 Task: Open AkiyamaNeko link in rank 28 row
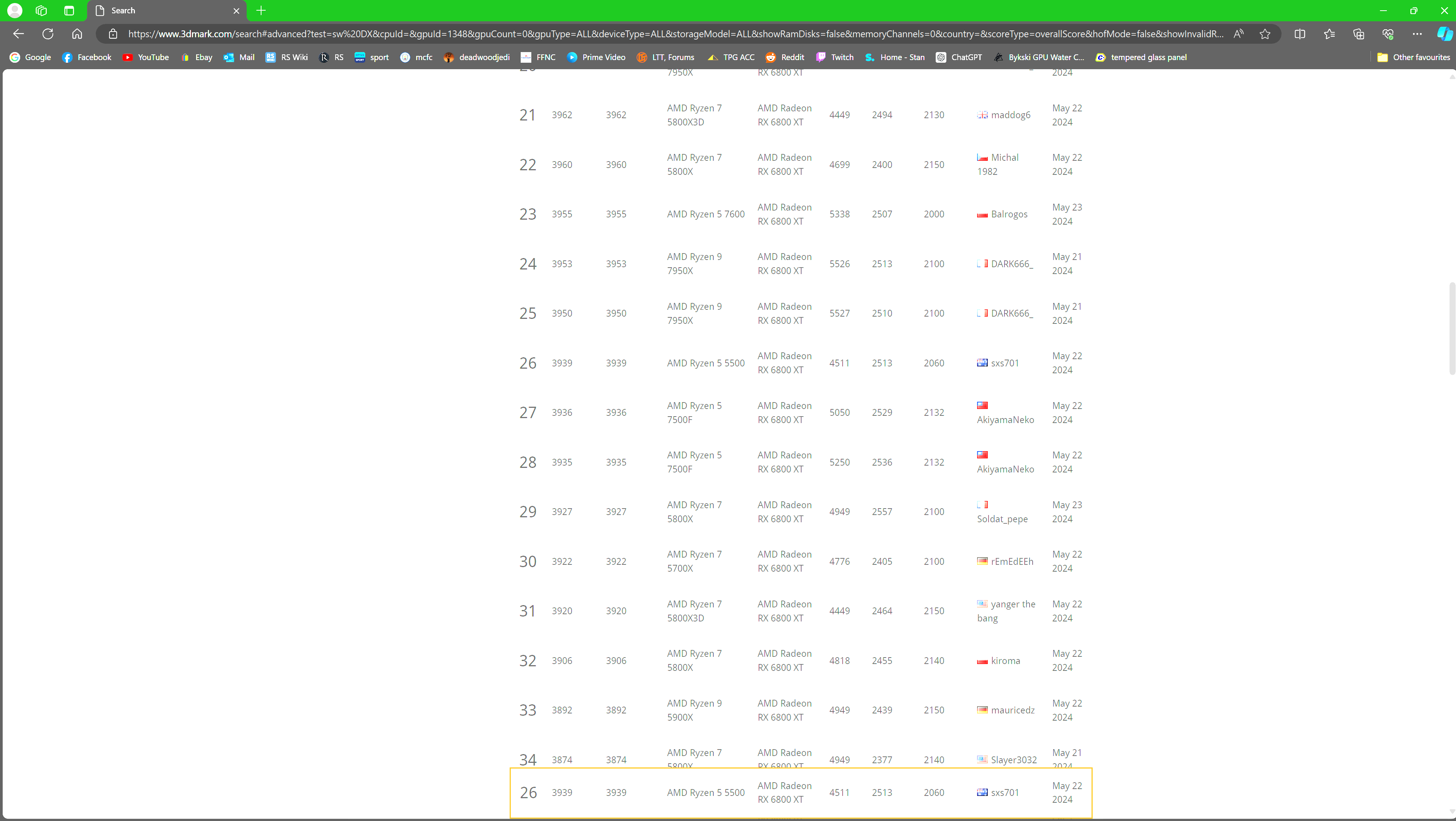point(1006,469)
